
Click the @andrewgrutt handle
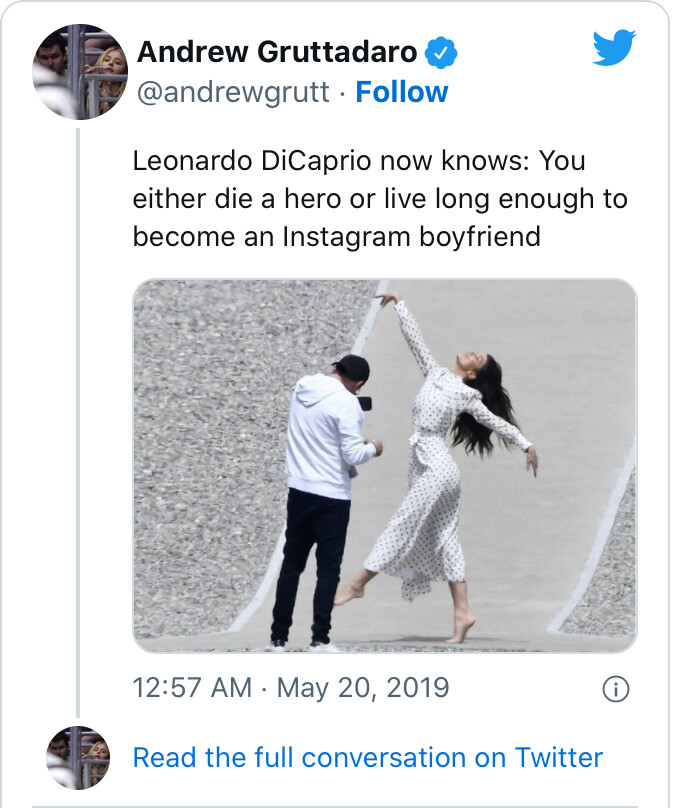231,92
